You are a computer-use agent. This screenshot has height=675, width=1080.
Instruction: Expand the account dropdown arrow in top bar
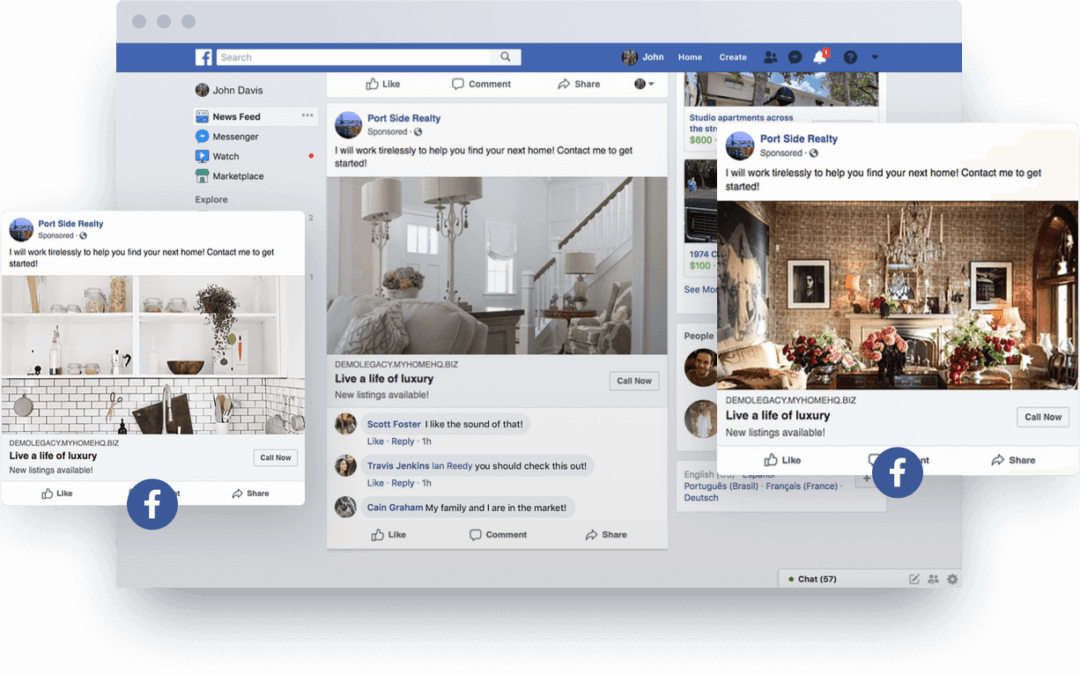(875, 57)
